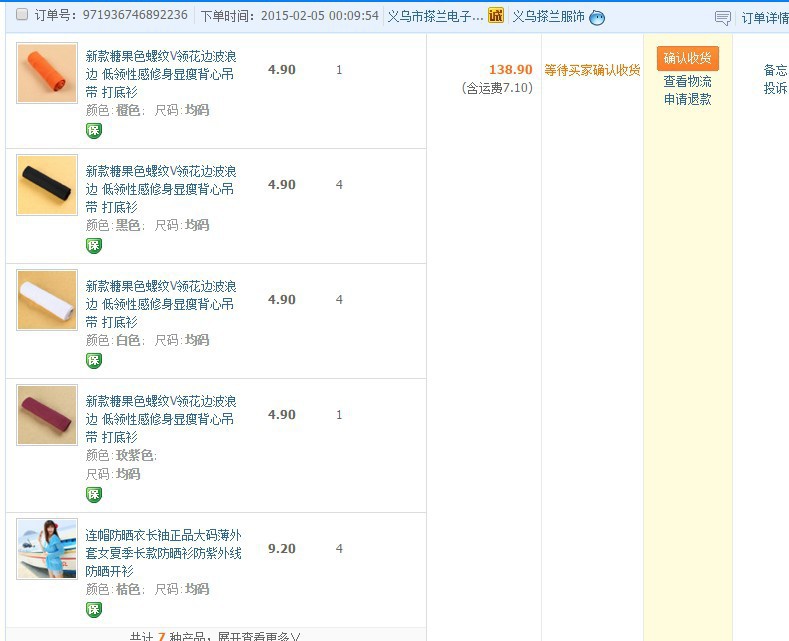789x641 pixels.
Task: Open the black tank top thumbnail
Action: coord(47,185)
